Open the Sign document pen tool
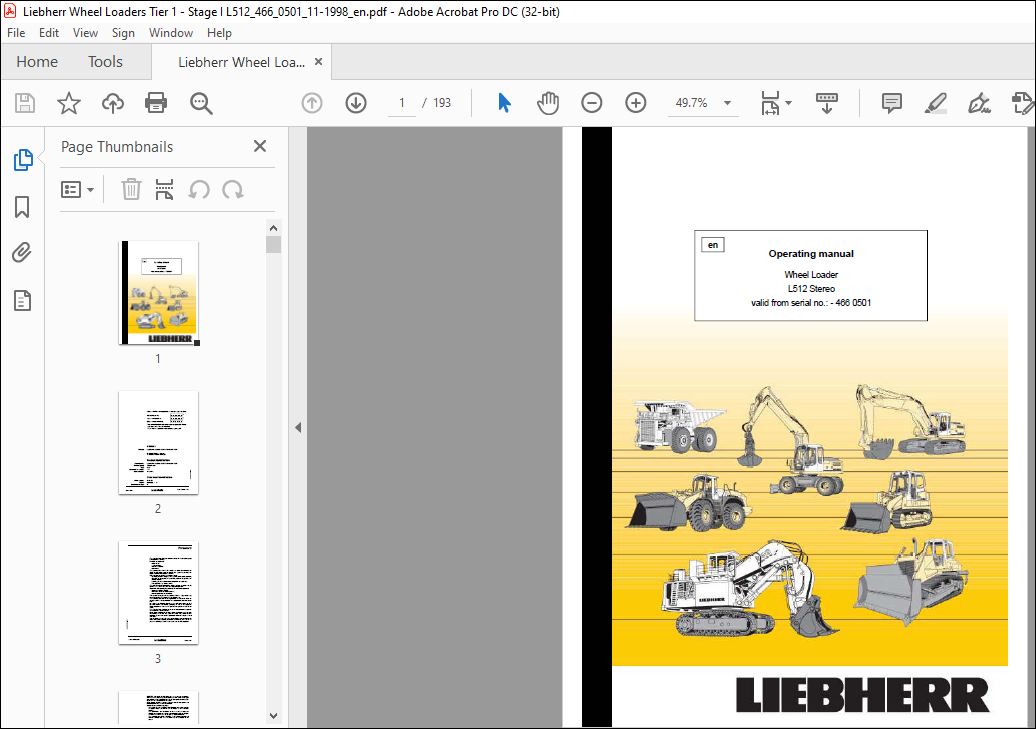 pos(979,103)
